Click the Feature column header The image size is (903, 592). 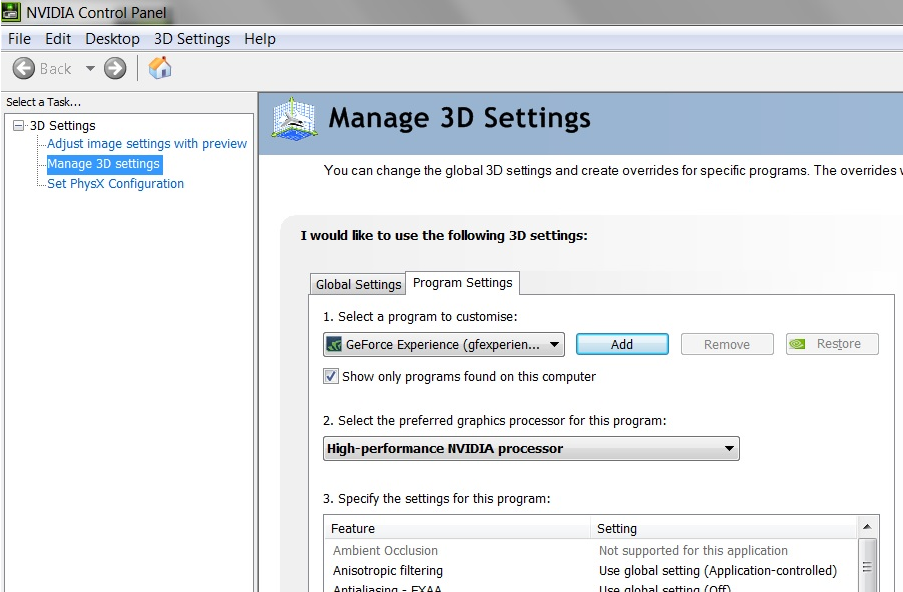458,528
